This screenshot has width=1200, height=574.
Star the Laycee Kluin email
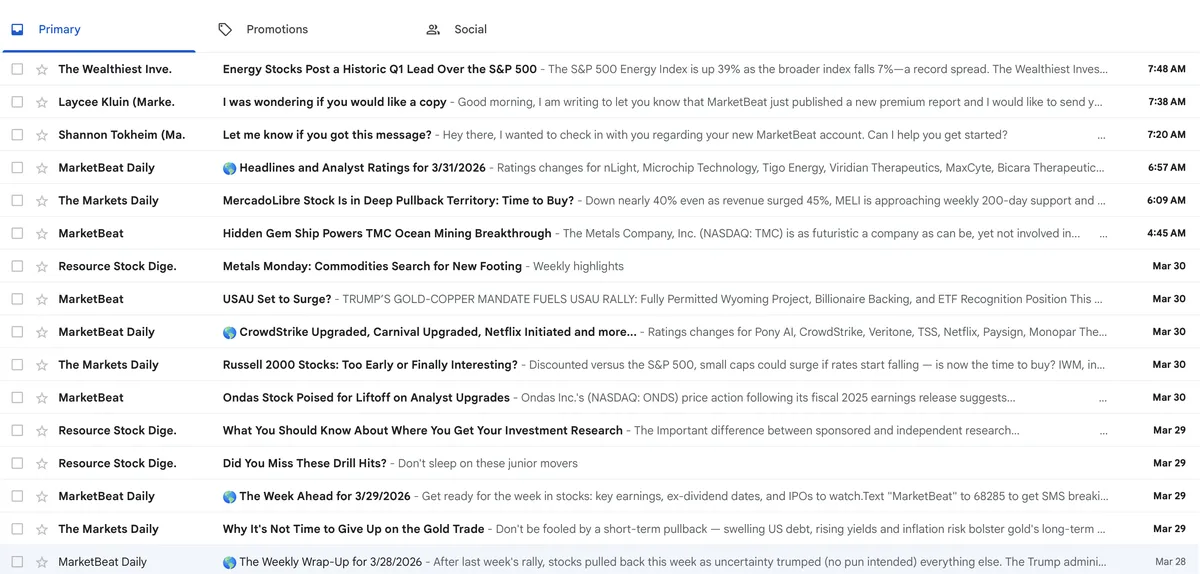coord(42,102)
